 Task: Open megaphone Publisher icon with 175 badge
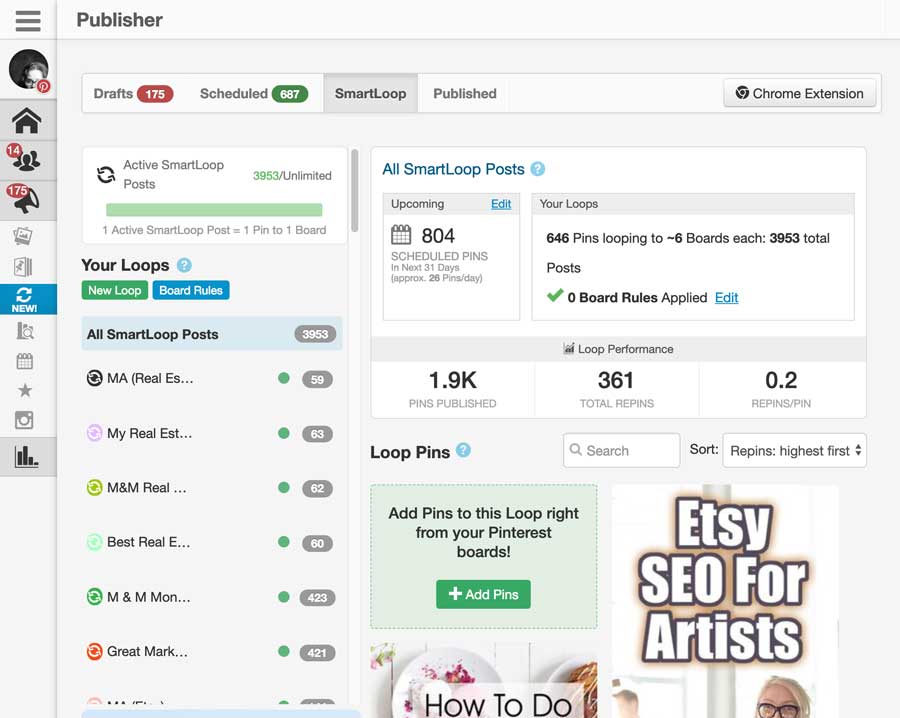(25, 200)
